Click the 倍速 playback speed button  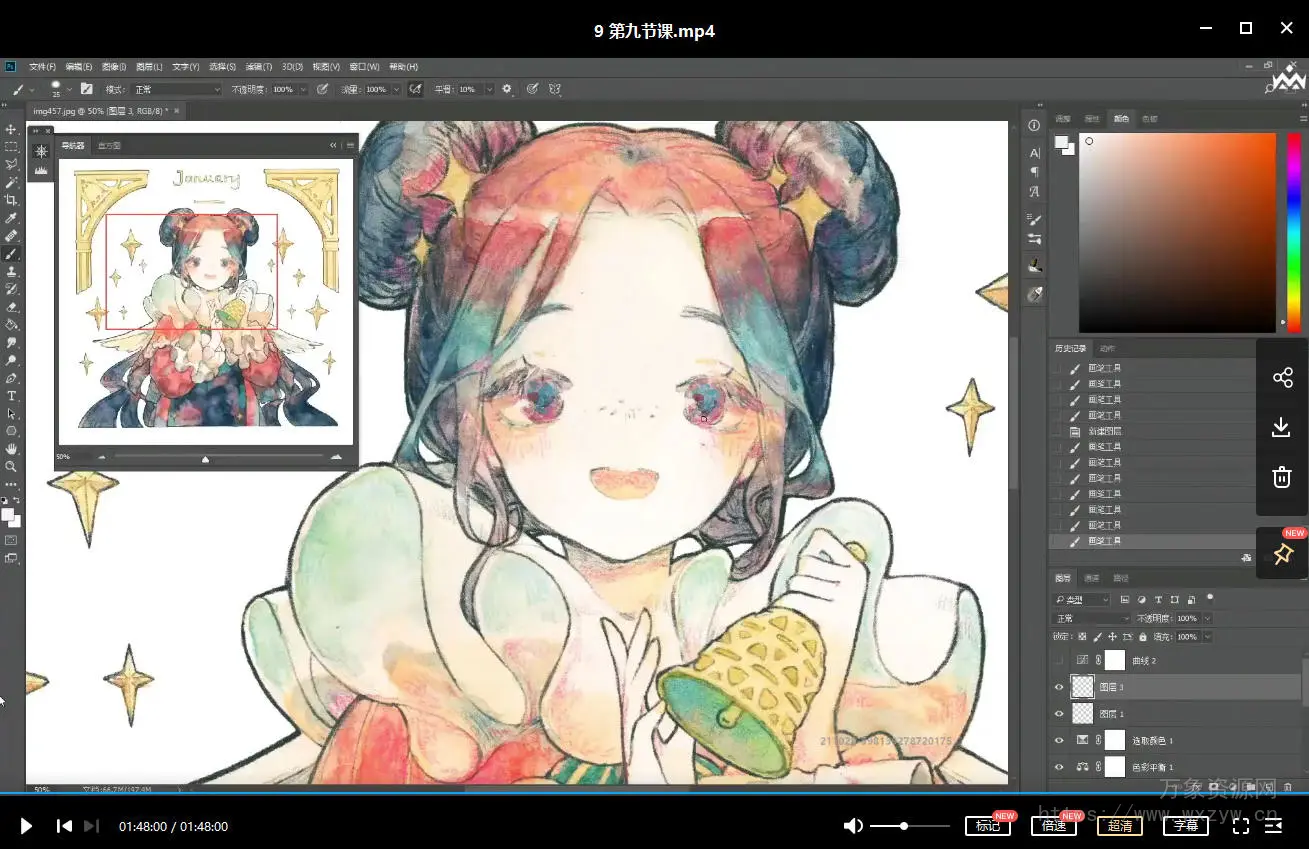pos(1054,826)
